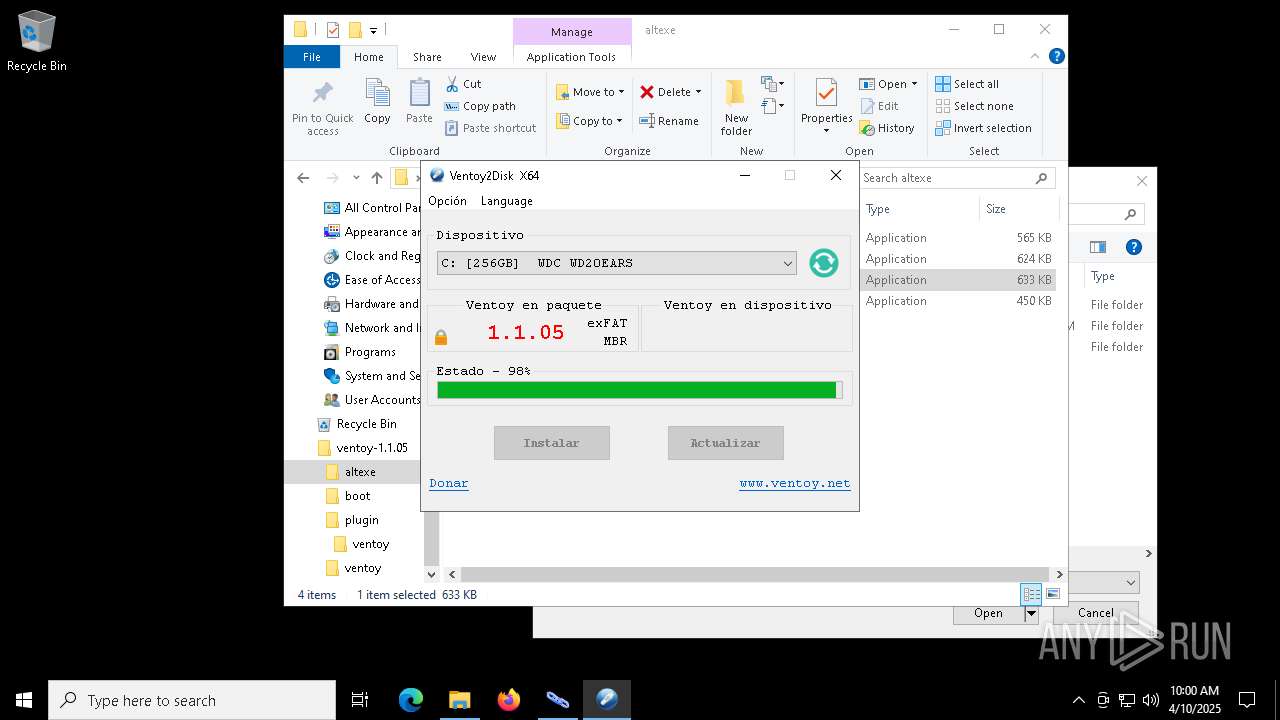Open Recycle Bin on desktop

(x=37, y=42)
